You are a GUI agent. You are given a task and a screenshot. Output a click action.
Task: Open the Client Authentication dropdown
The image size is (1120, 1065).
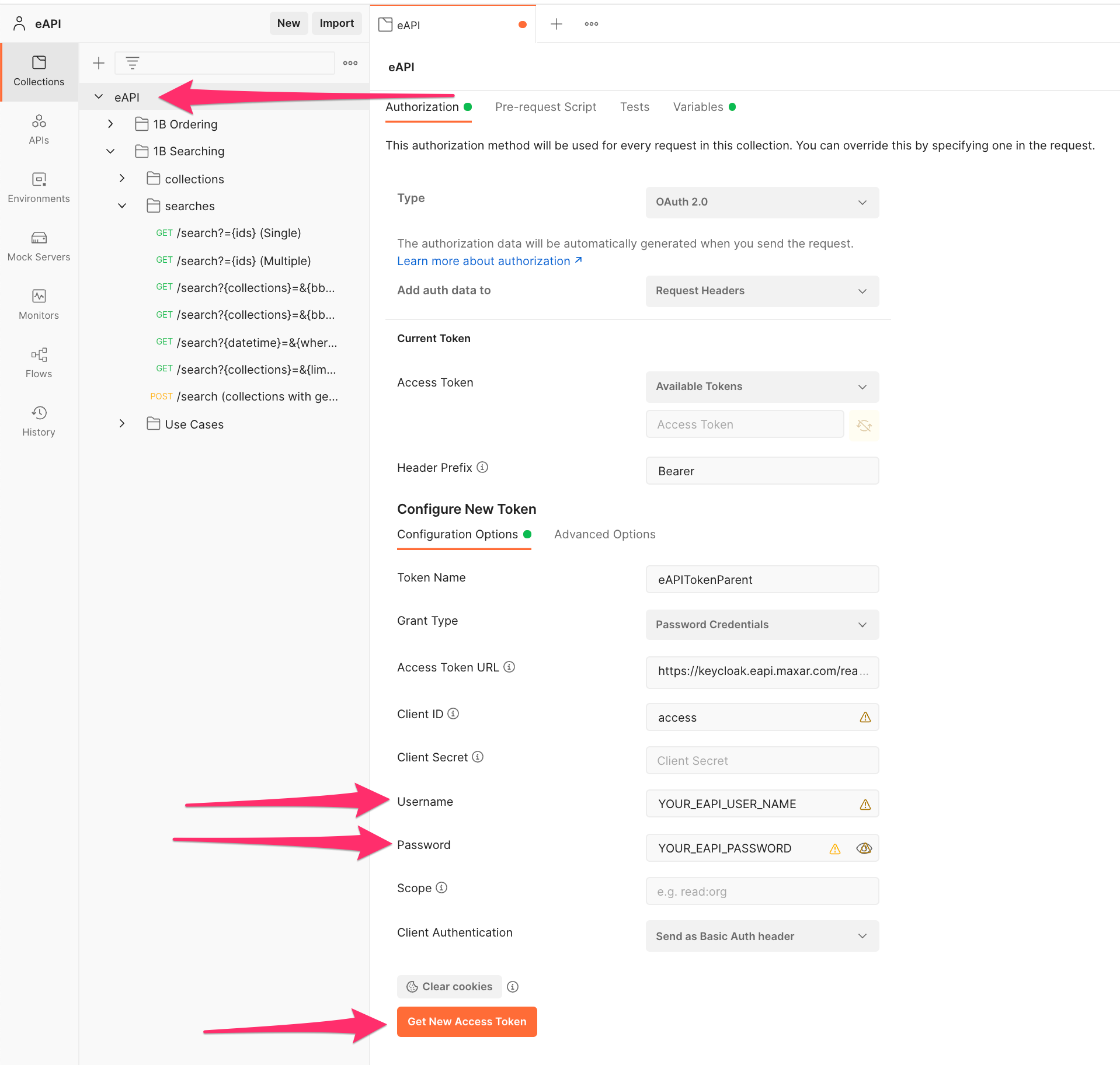(762, 936)
